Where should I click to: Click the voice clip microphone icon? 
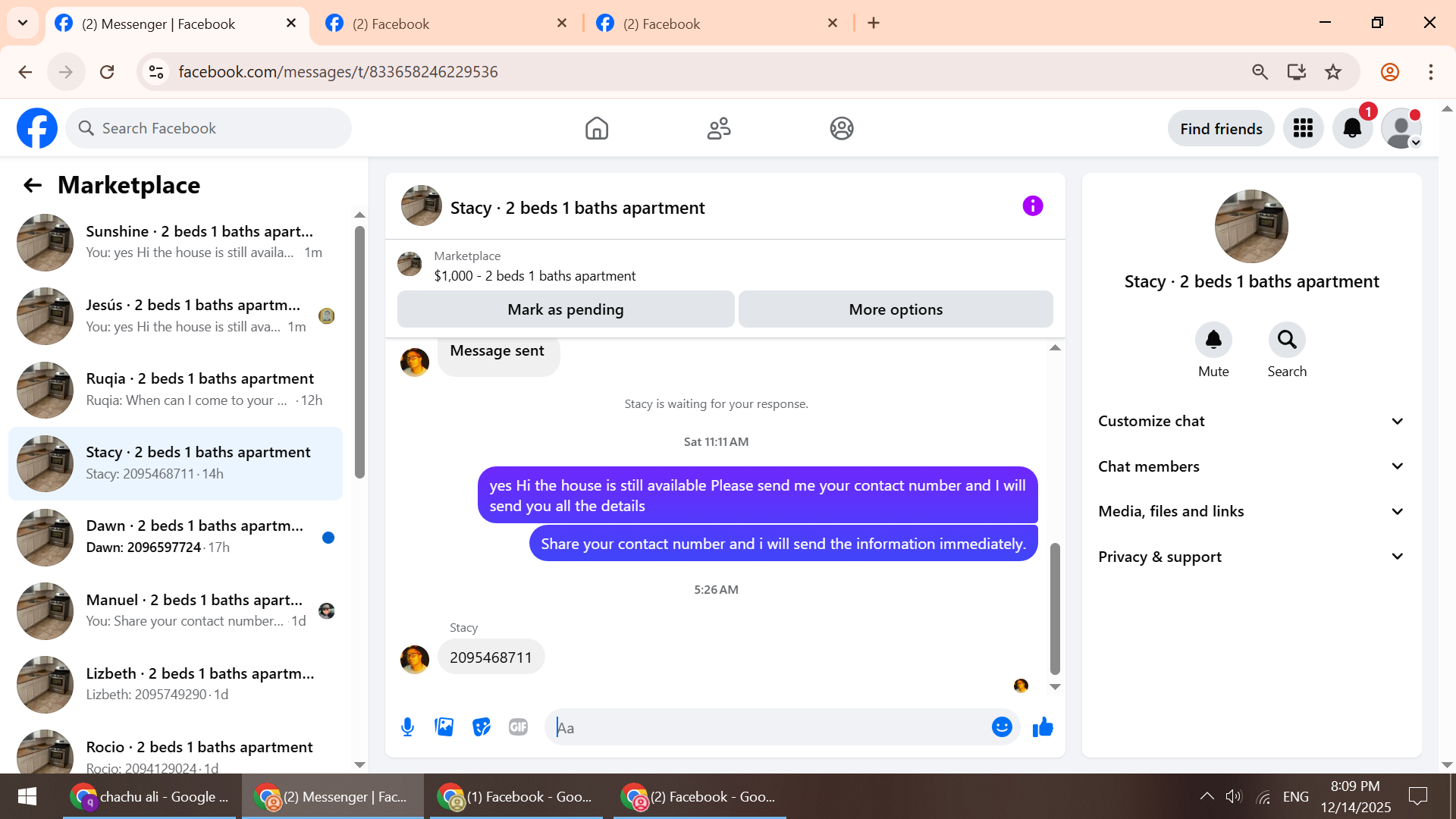point(407,727)
